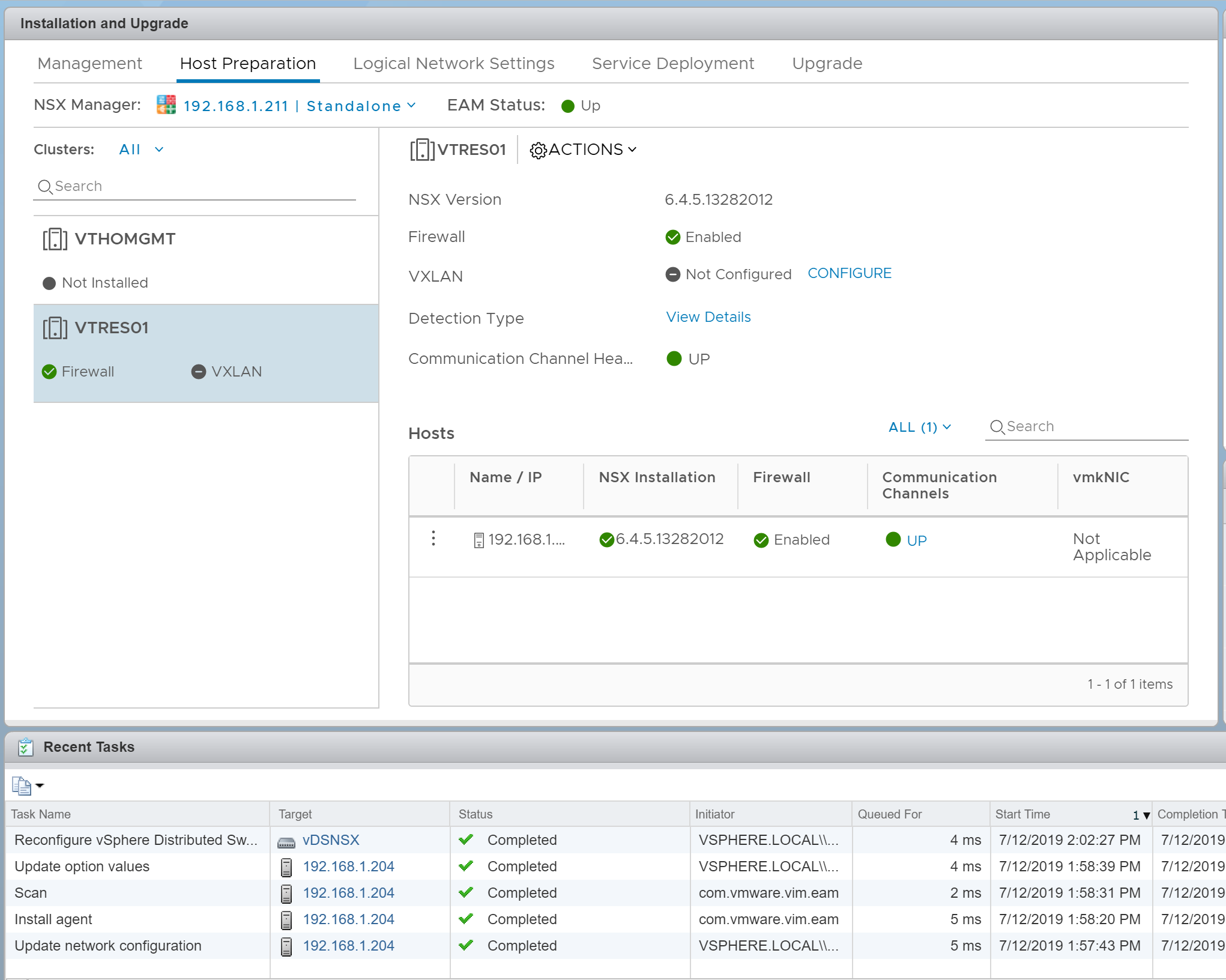This screenshot has height=980, width=1226.
Task: Click the host icon next to 192.168.1....
Action: (x=479, y=540)
